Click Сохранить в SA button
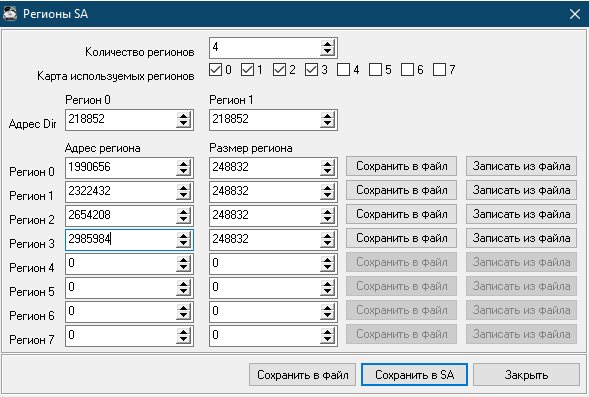This screenshot has width=589, height=397. (x=414, y=374)
